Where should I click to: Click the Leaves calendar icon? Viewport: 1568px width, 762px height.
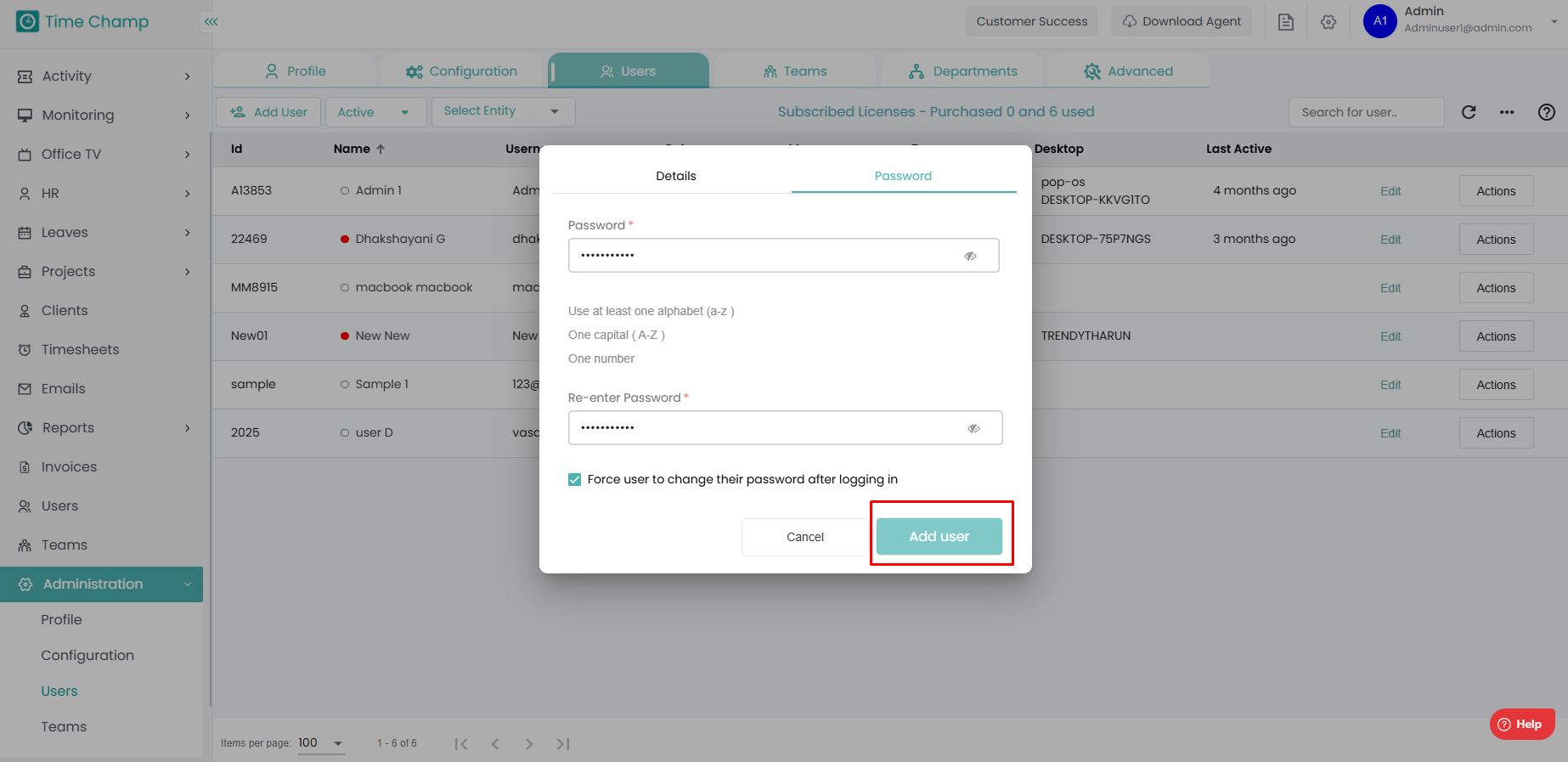coord(25,233)
